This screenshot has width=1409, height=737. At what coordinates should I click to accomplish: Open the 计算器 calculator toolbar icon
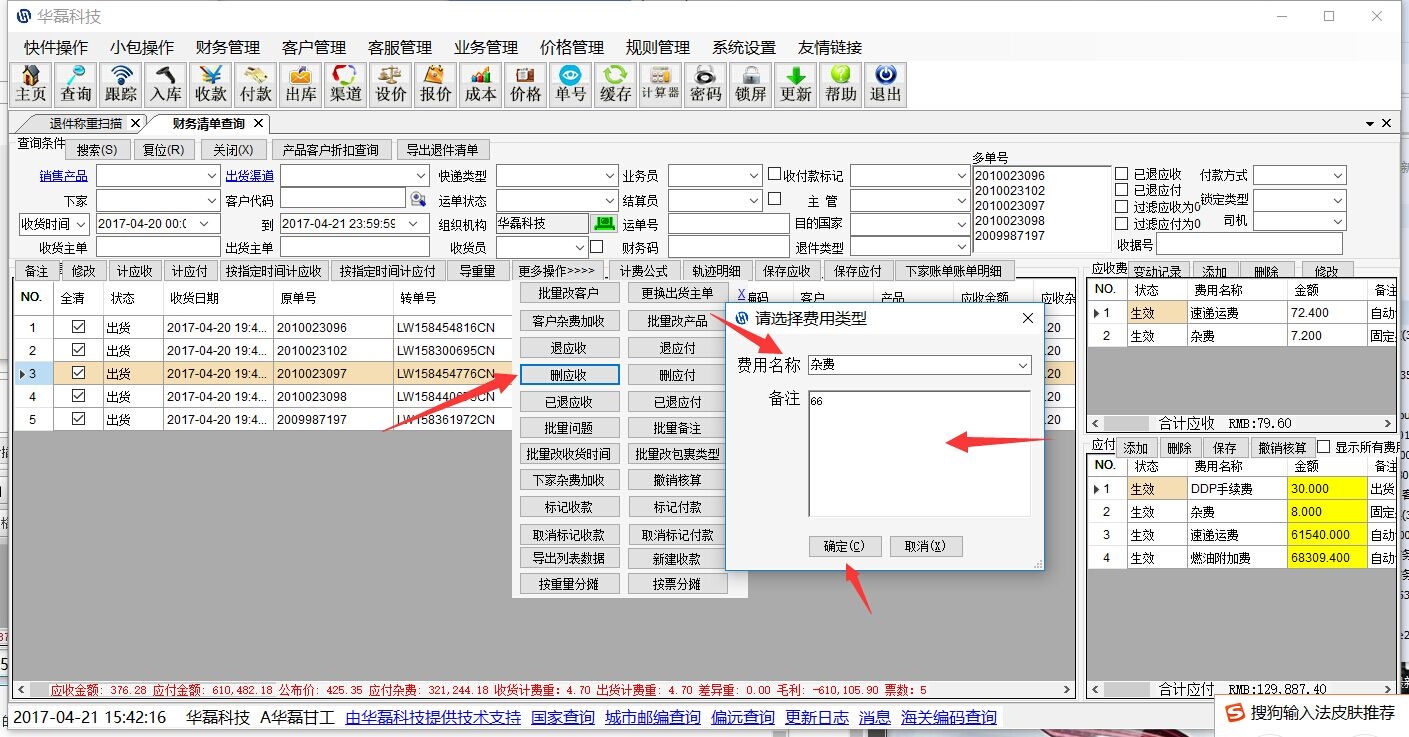click(x=660, y=84)
